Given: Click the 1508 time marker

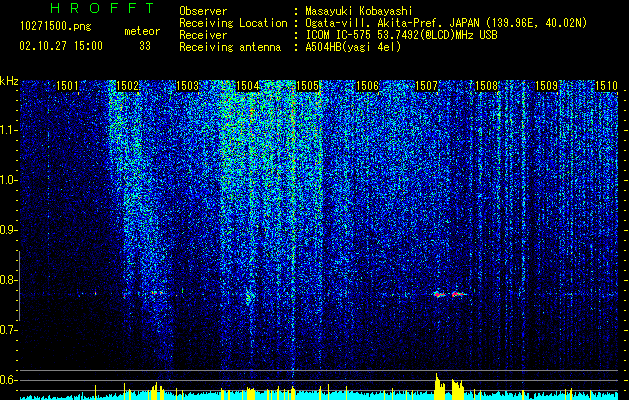Looking at the screenshot, I should point(486,86).
